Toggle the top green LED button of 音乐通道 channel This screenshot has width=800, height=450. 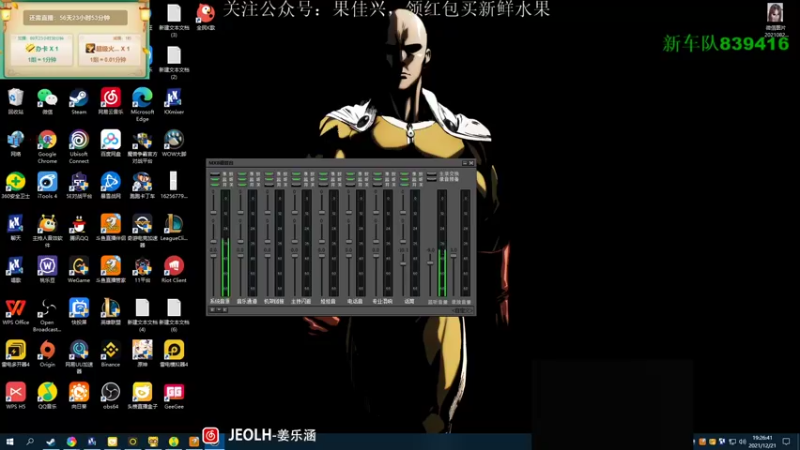tap(242, 174)
